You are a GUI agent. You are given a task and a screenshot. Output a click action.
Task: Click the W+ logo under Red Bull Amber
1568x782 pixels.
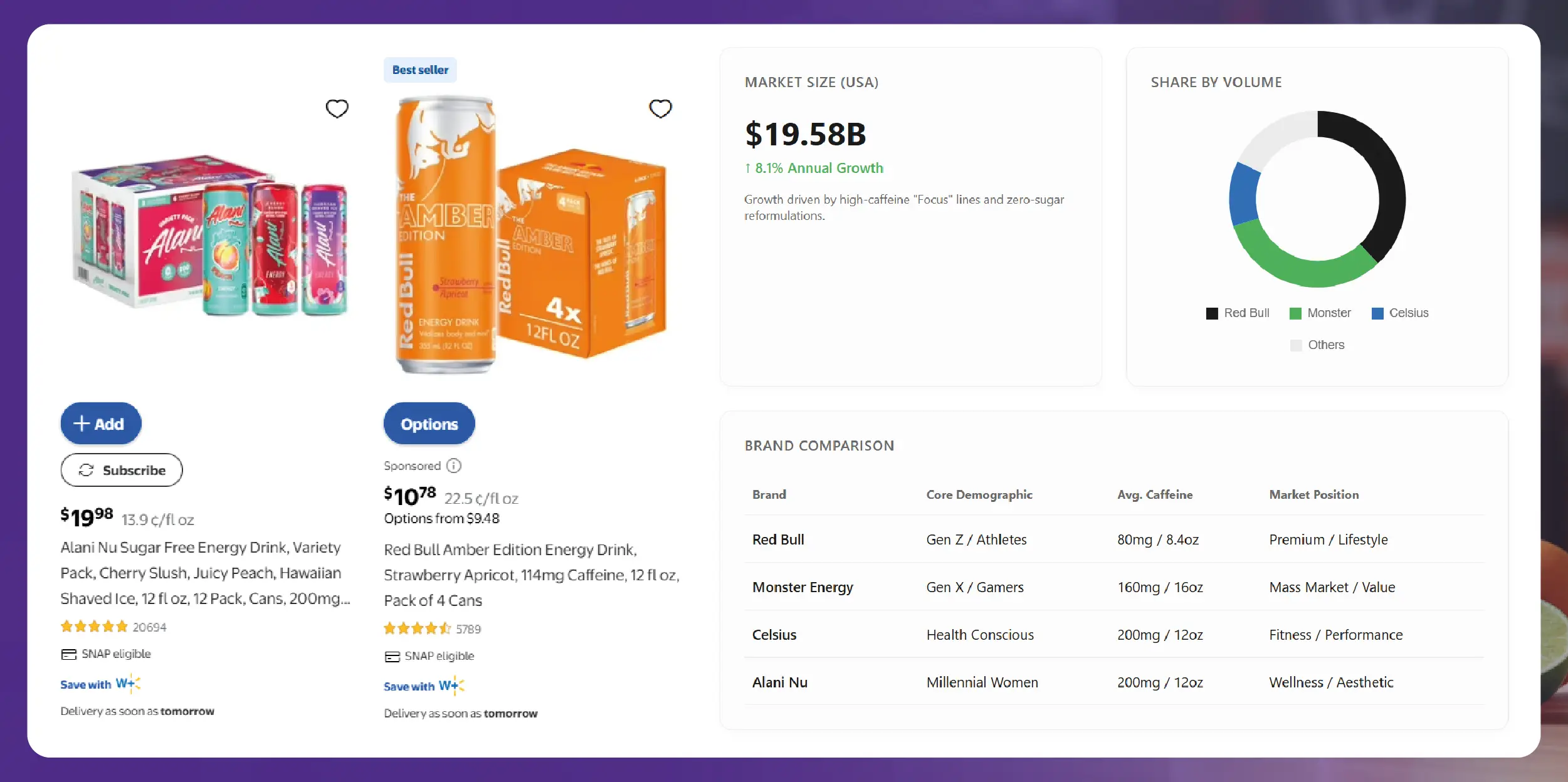451,686
